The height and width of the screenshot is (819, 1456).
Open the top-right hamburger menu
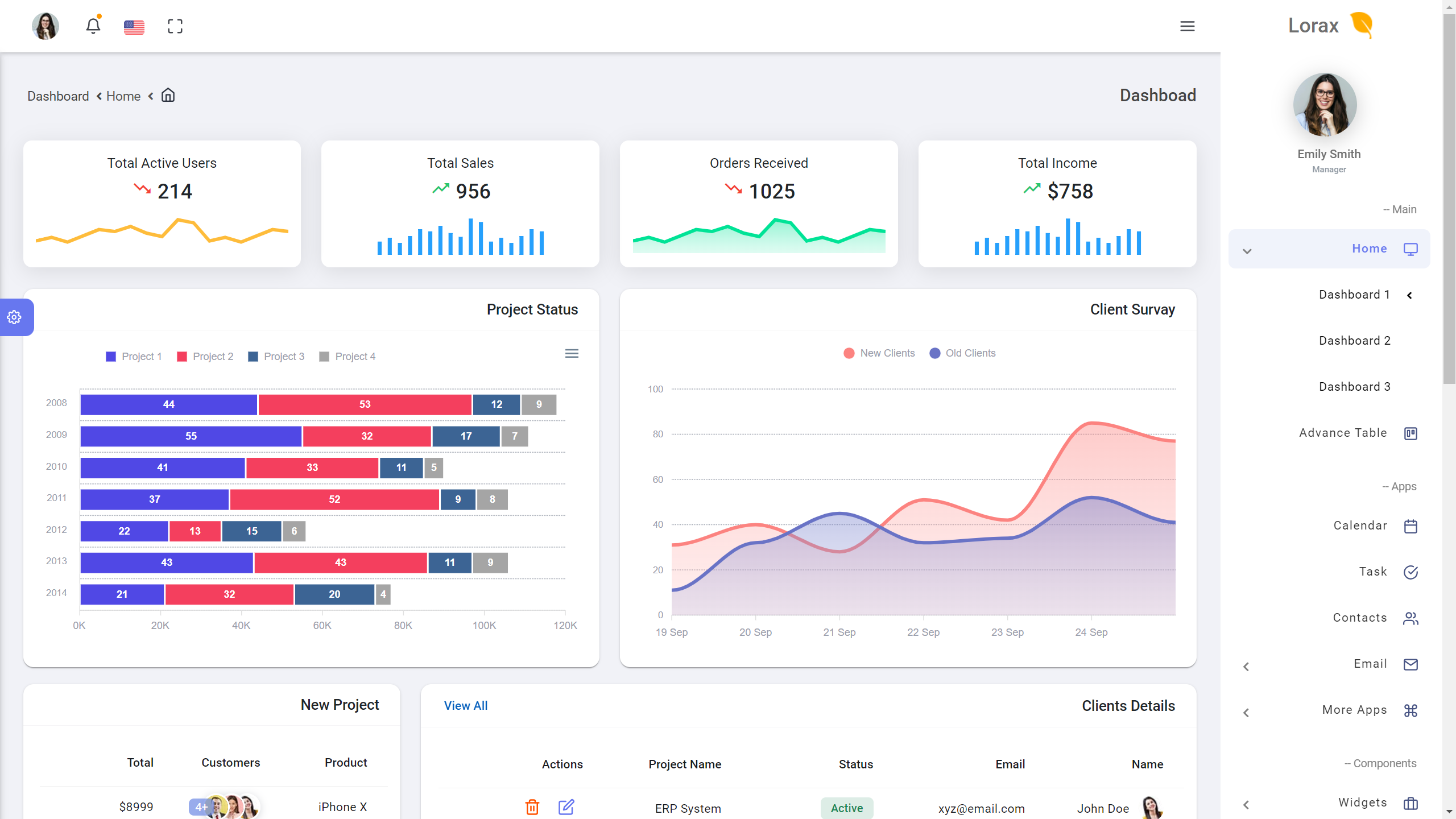coord(1187,26)
